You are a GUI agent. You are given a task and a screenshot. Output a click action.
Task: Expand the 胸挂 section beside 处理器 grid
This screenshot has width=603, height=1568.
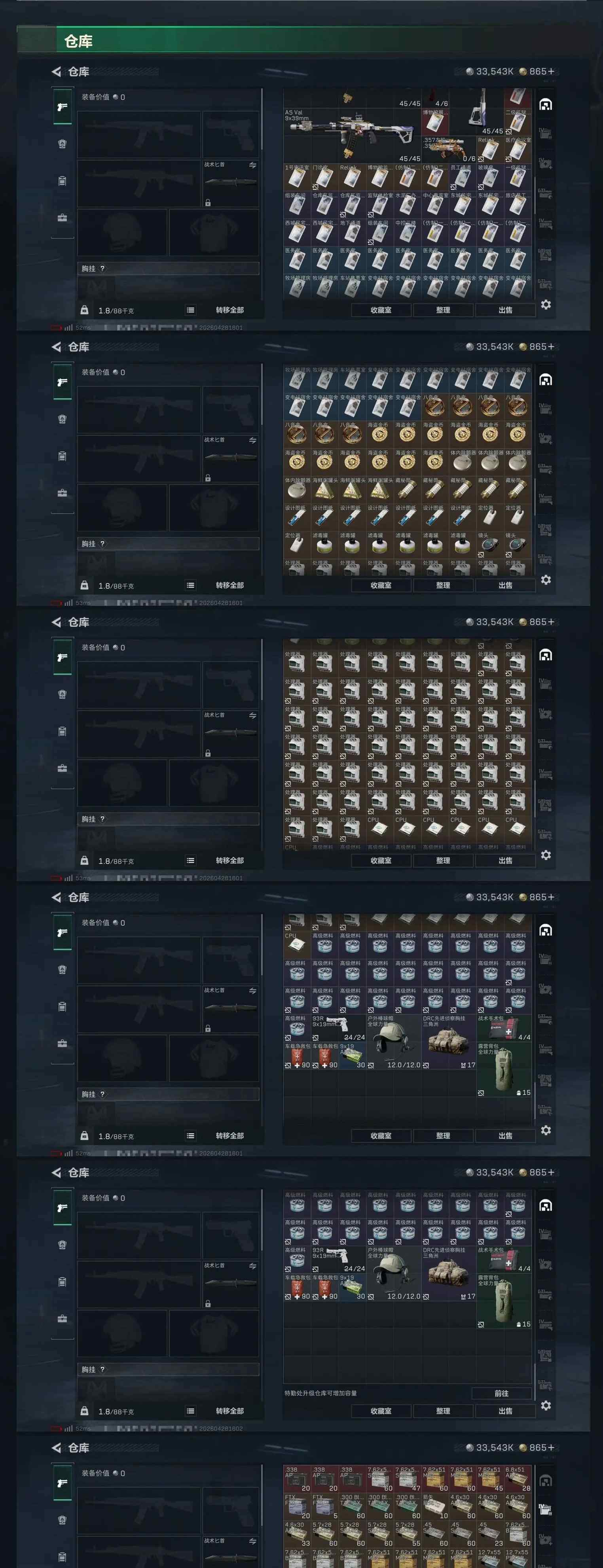tap(168, 819)
